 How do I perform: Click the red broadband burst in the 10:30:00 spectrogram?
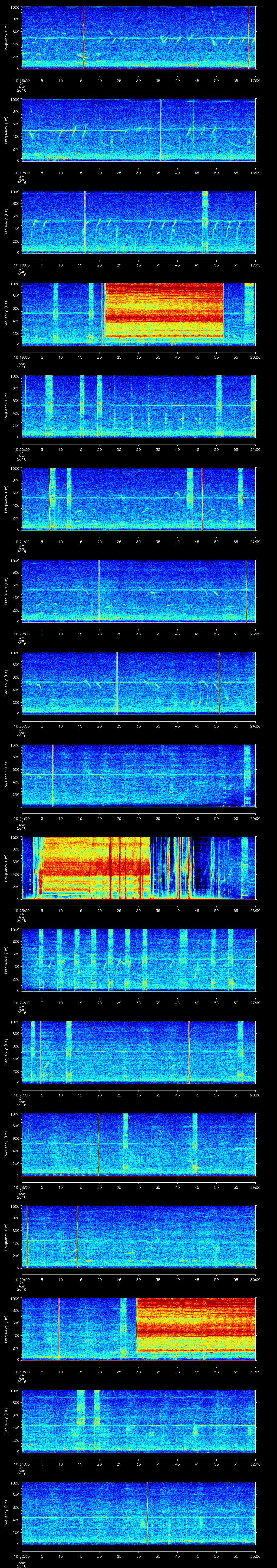196,1324
